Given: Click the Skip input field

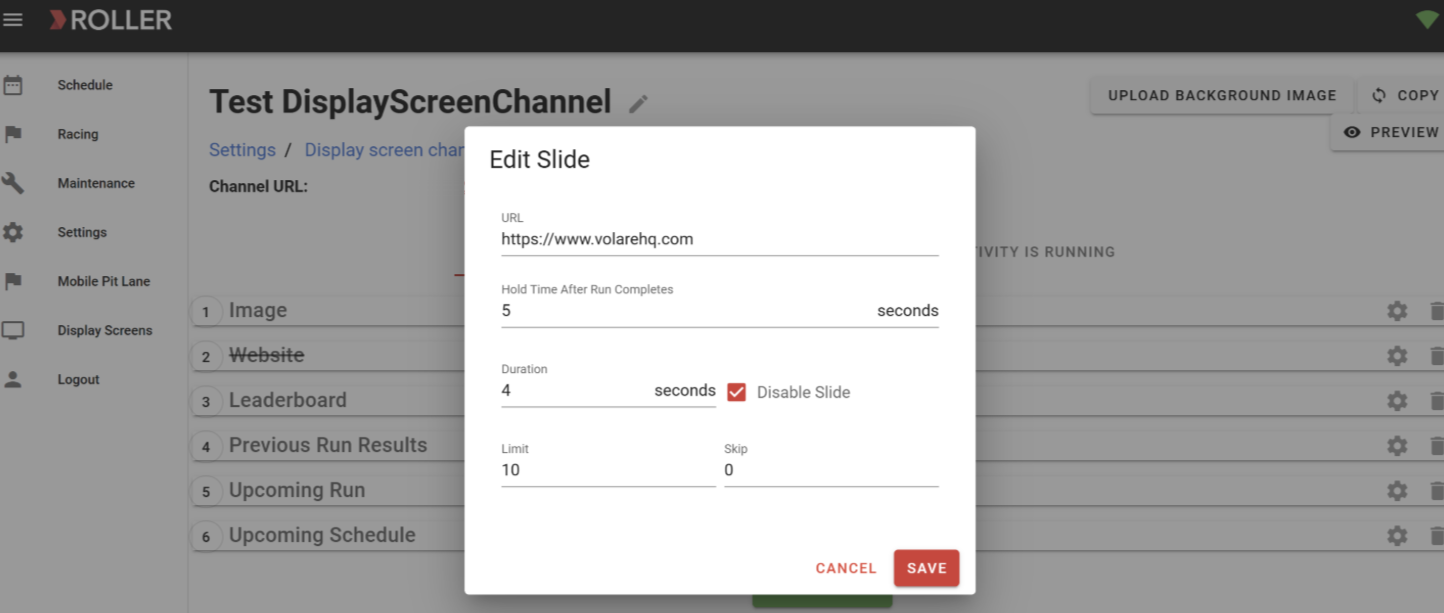Looking at the screenshot, I should tap(831, 470).
